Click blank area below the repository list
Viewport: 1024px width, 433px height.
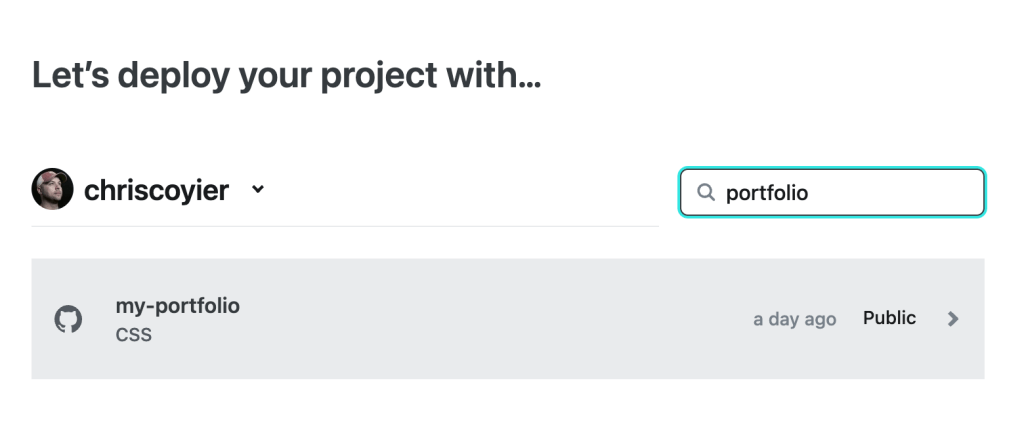click(500, 408)
